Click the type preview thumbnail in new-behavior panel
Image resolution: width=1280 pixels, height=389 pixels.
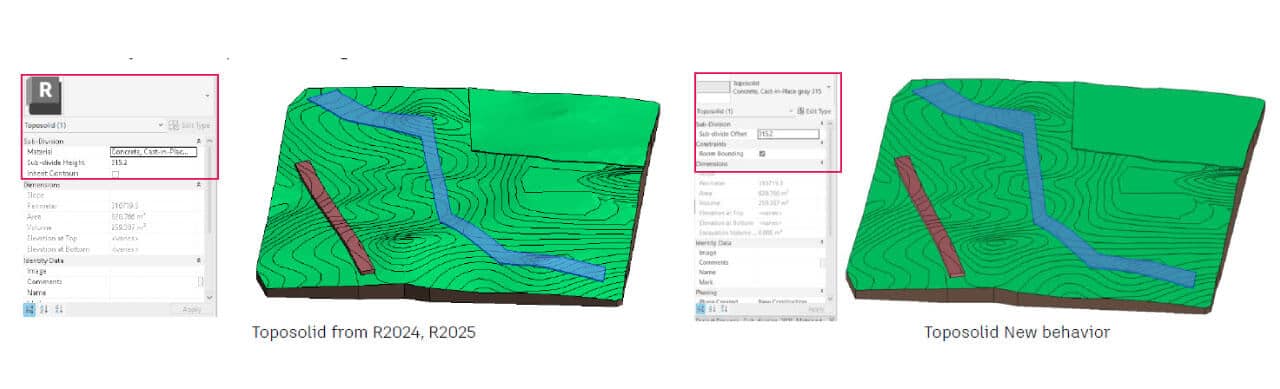pyautogui.click(x=713, y=88)
